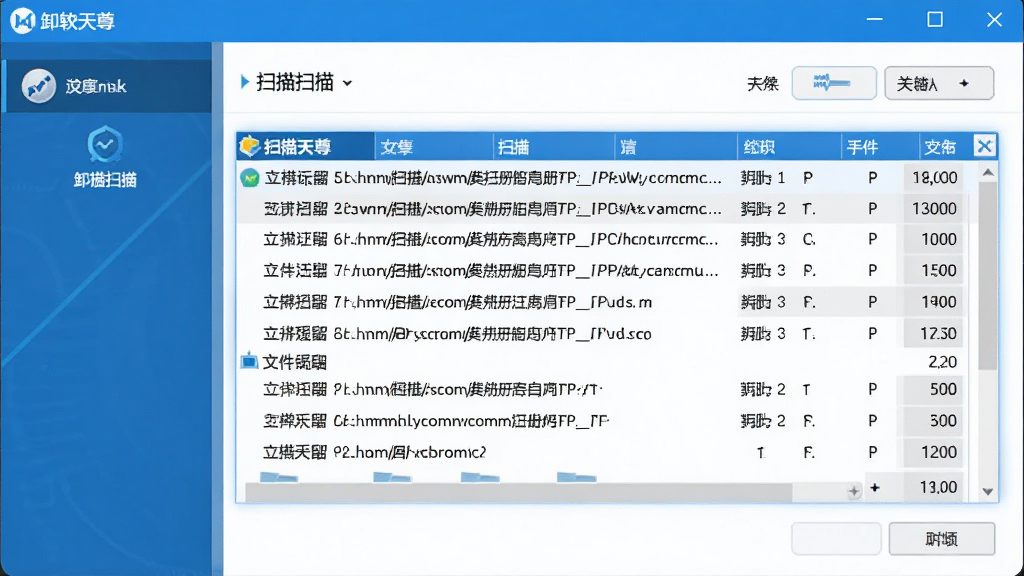
Task: Click the grey plus icon ending the horizontal scrollbar
Action: pyautogui.click(x=854, y=491)
